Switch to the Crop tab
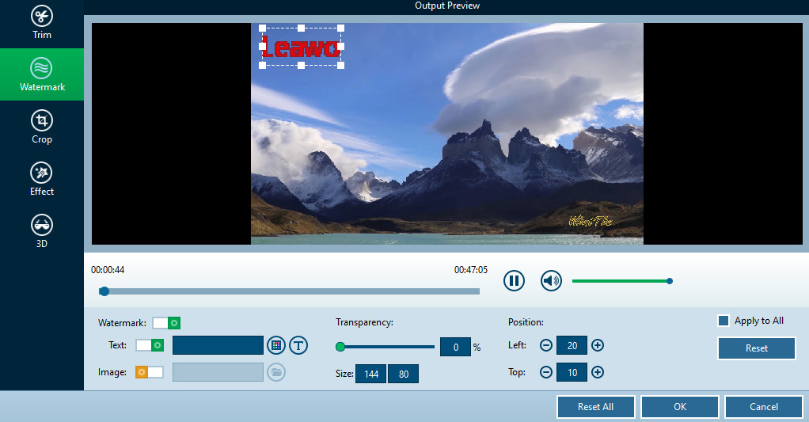 pos(42,127)
